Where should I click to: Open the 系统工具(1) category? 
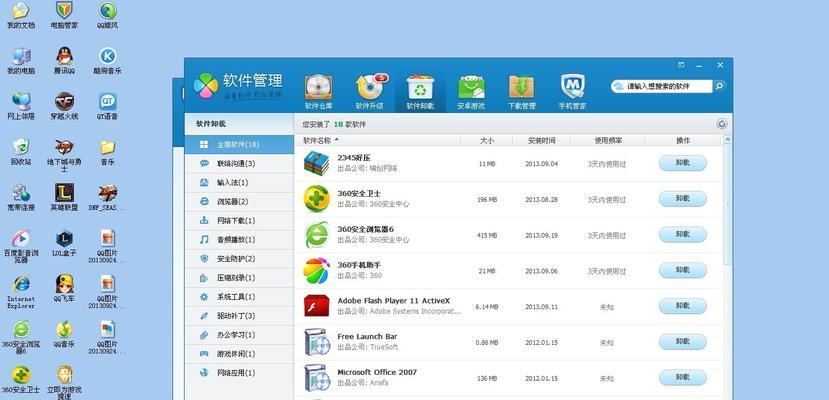tap(239, 296)
